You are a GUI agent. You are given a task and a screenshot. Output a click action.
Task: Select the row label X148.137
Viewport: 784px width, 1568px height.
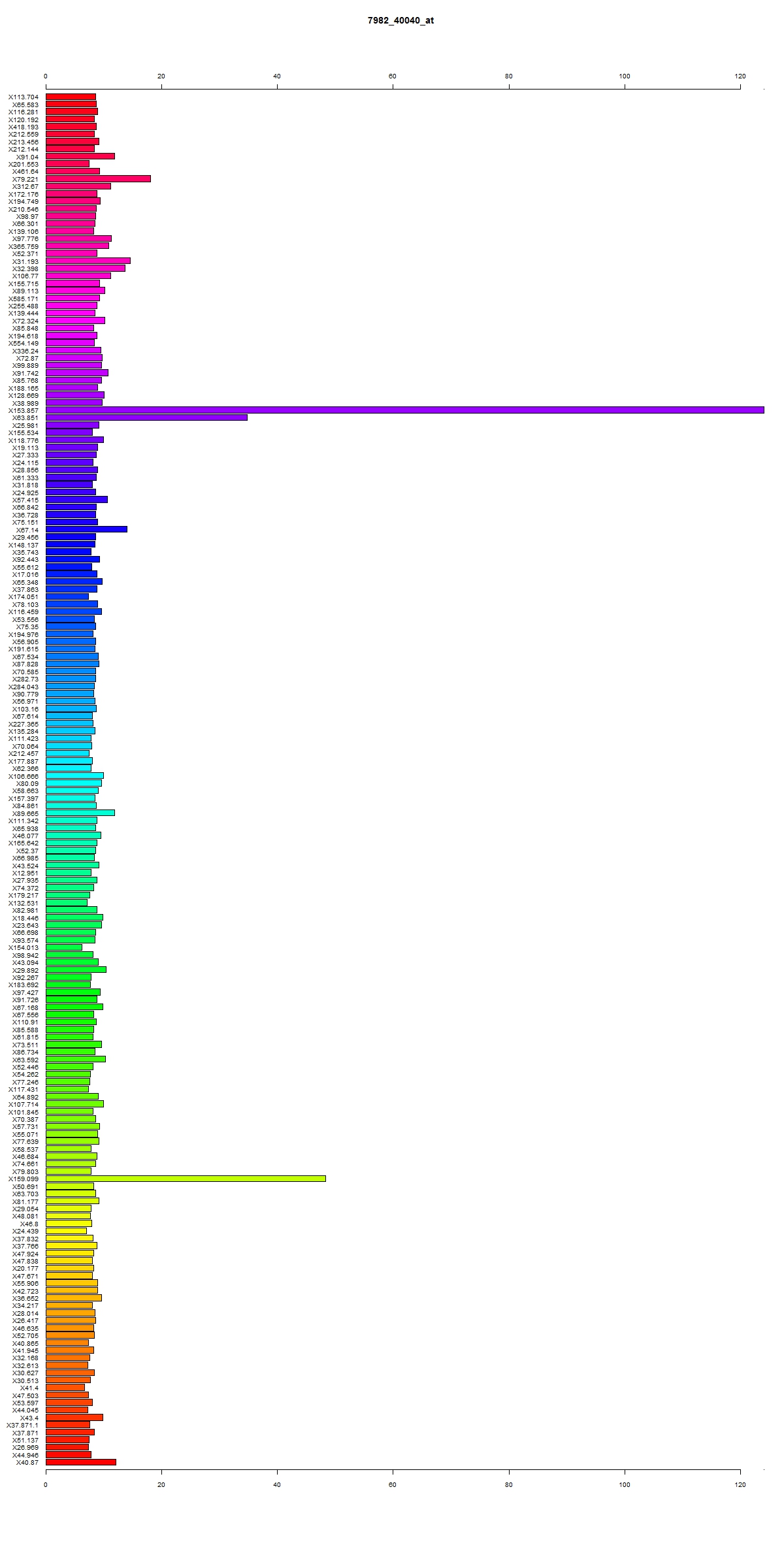(24, 545)
